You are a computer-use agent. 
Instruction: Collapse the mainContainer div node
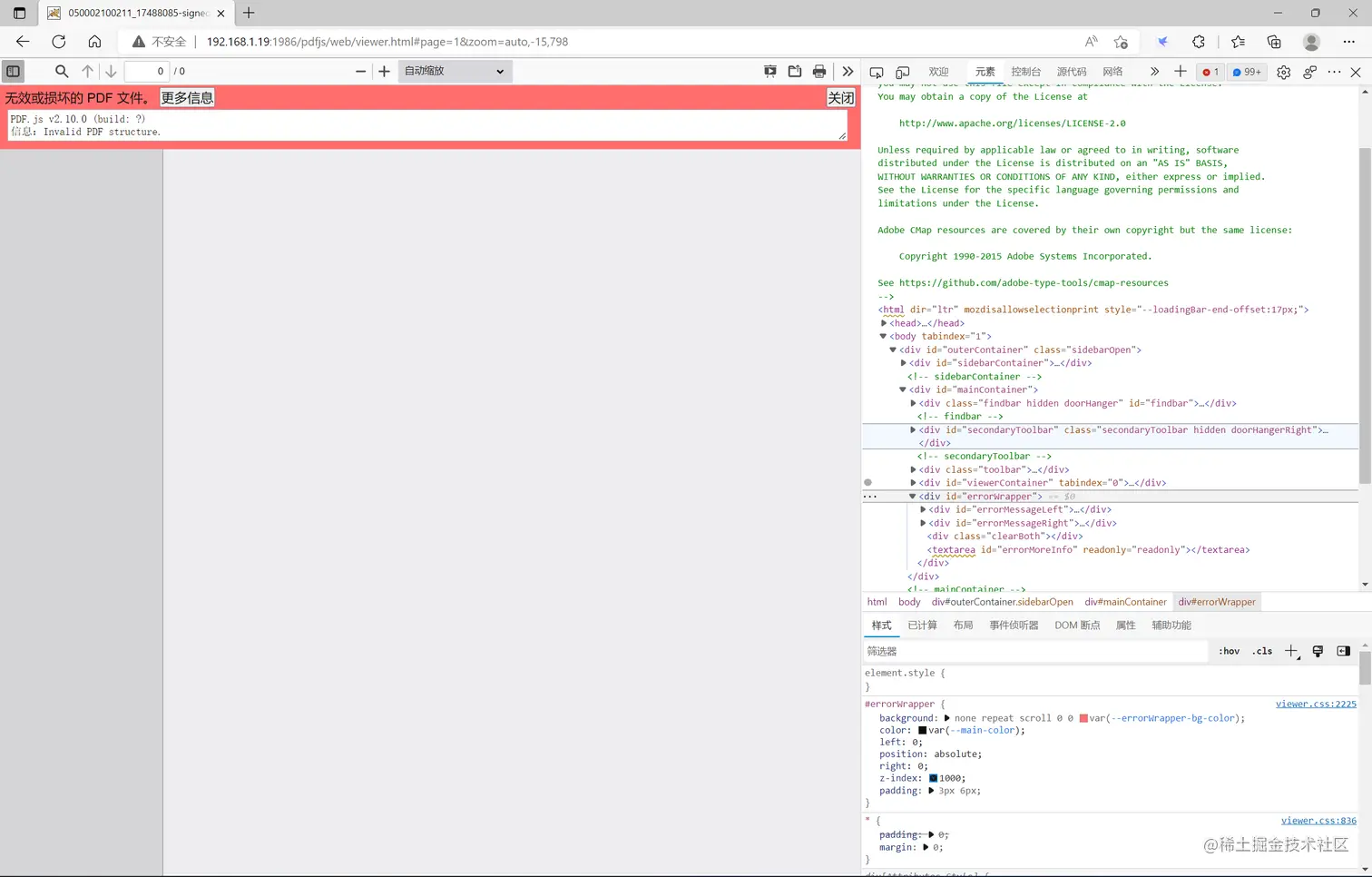[x=903, y=389]
